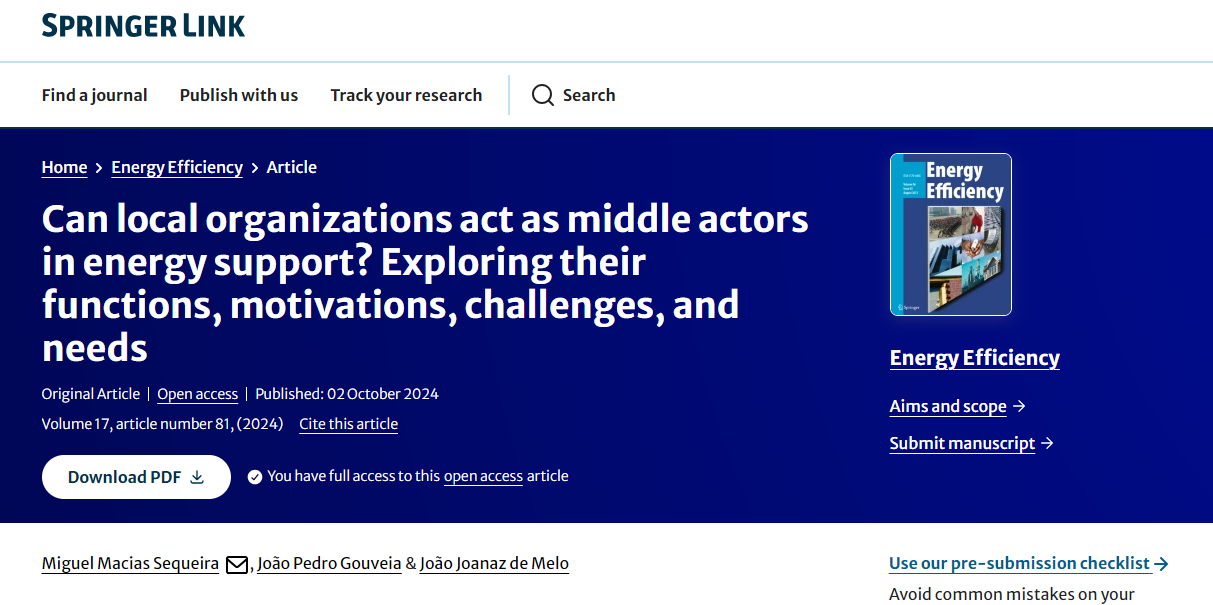Image resolution: width=1213 pixels, height=605 pixels.
Task: Click the Springer Link logo
Action: click(x=143, y=25)
